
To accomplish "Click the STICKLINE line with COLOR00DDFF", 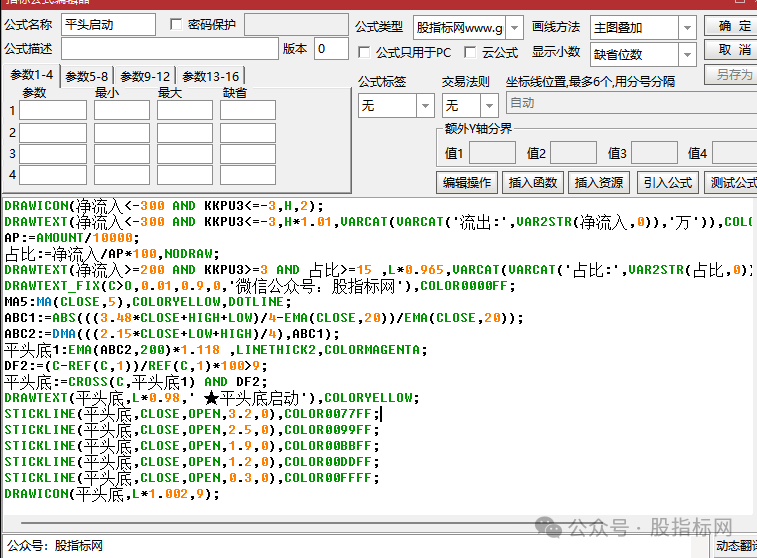I will click(192, 462).
